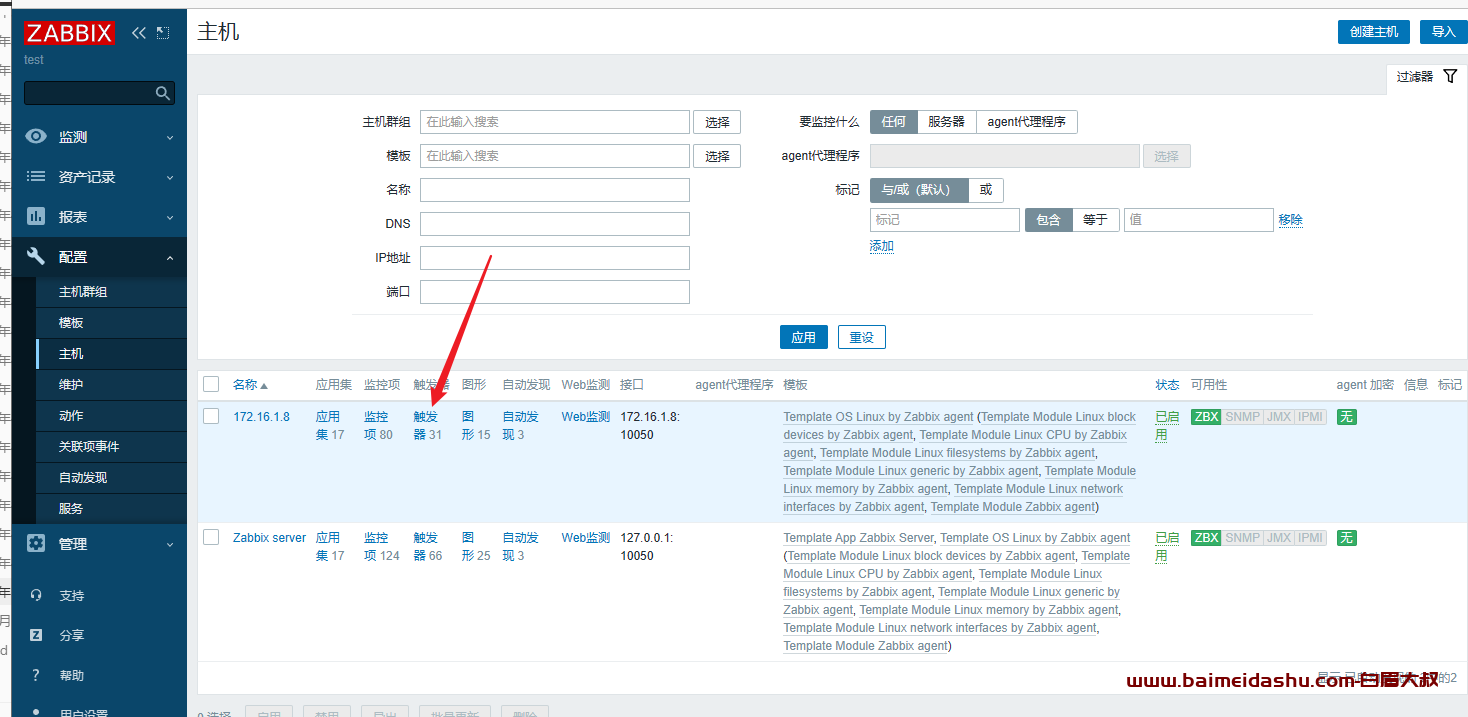1468x717 pixels.
Task: Click the 已启用 status for 172.16.1.8
Action: tap(1167, 426)
